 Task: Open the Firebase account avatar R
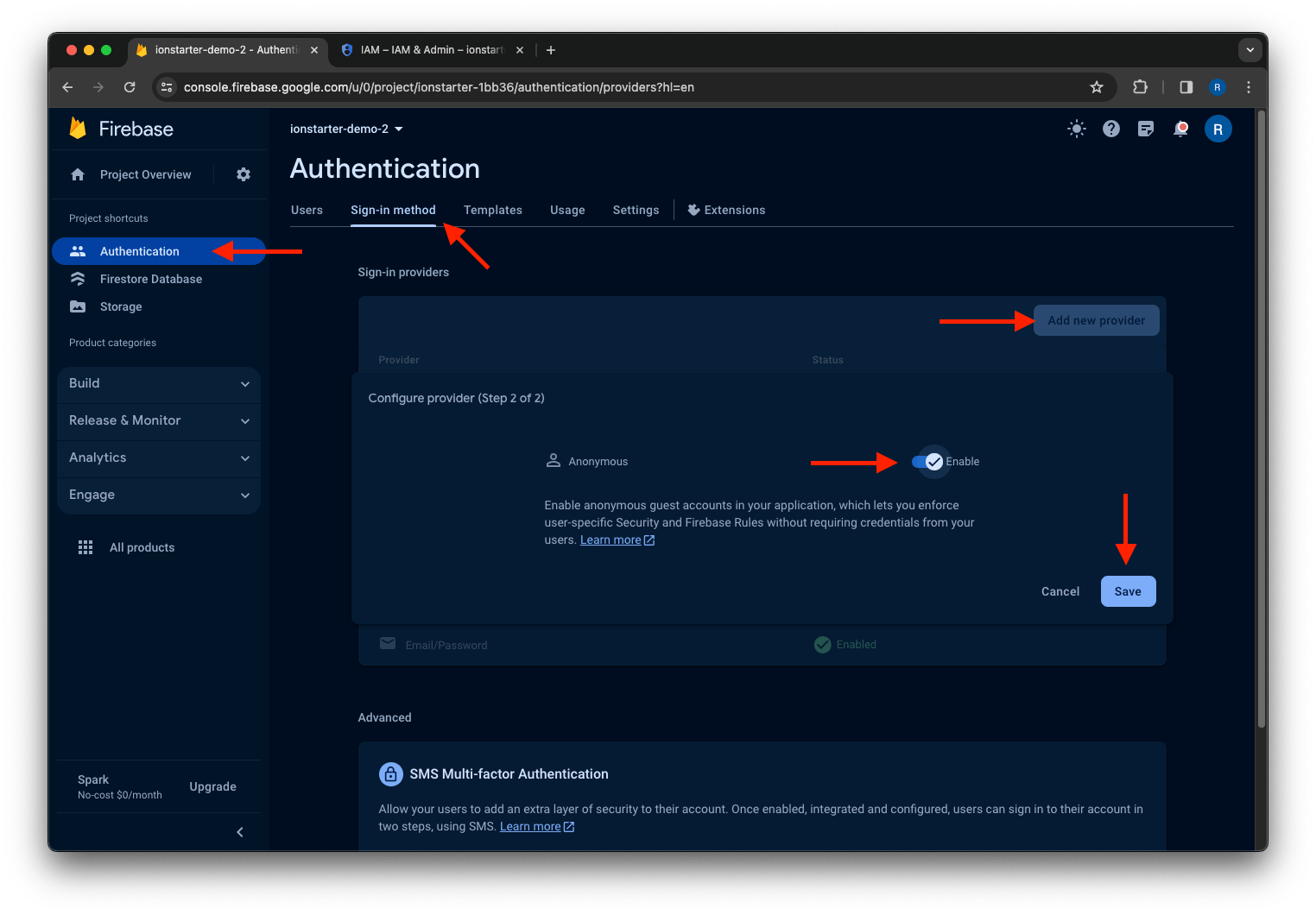coord(1218,129)
